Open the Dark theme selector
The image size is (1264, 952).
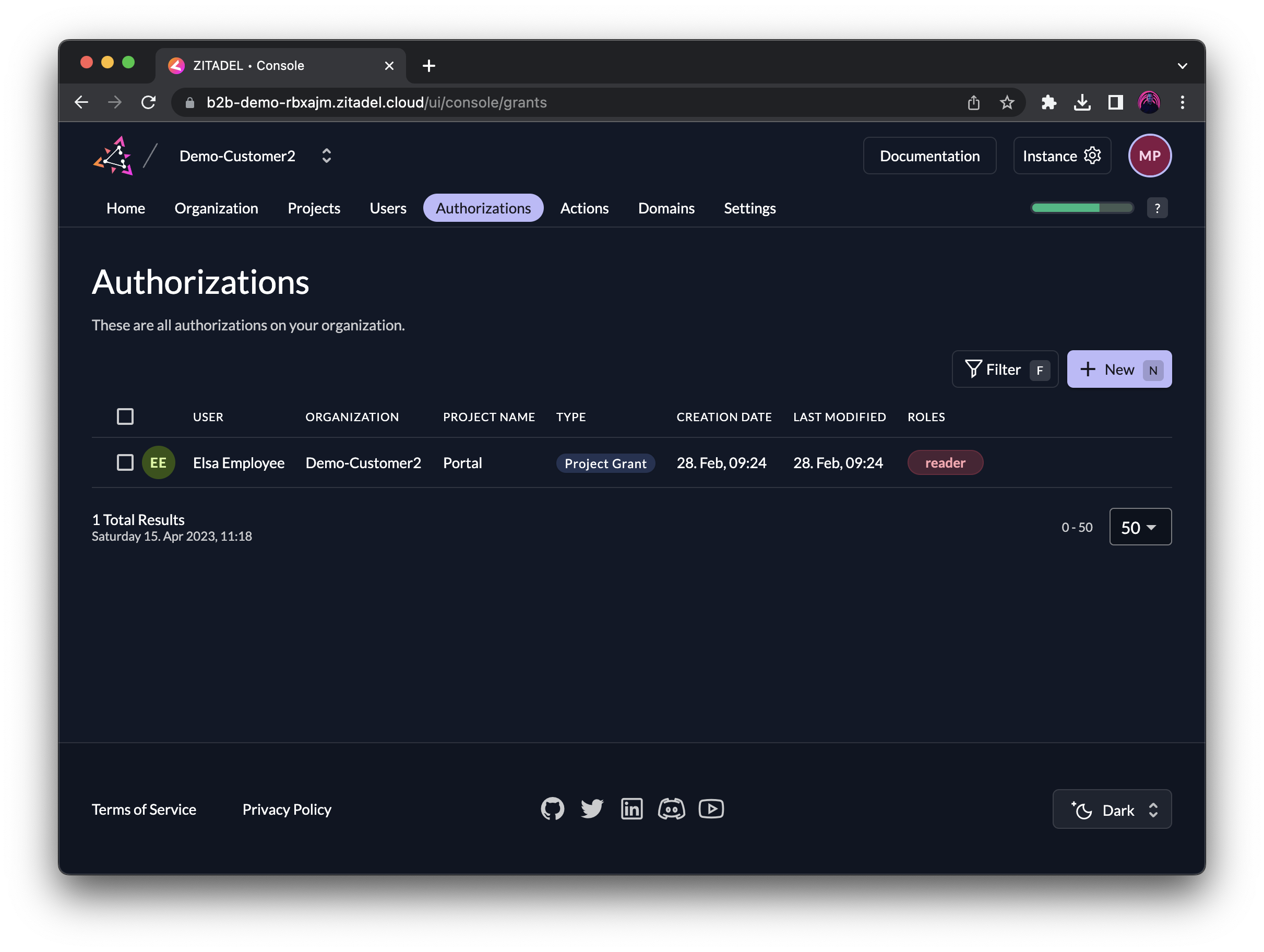pyautogui.click(x=1112, y=810)
